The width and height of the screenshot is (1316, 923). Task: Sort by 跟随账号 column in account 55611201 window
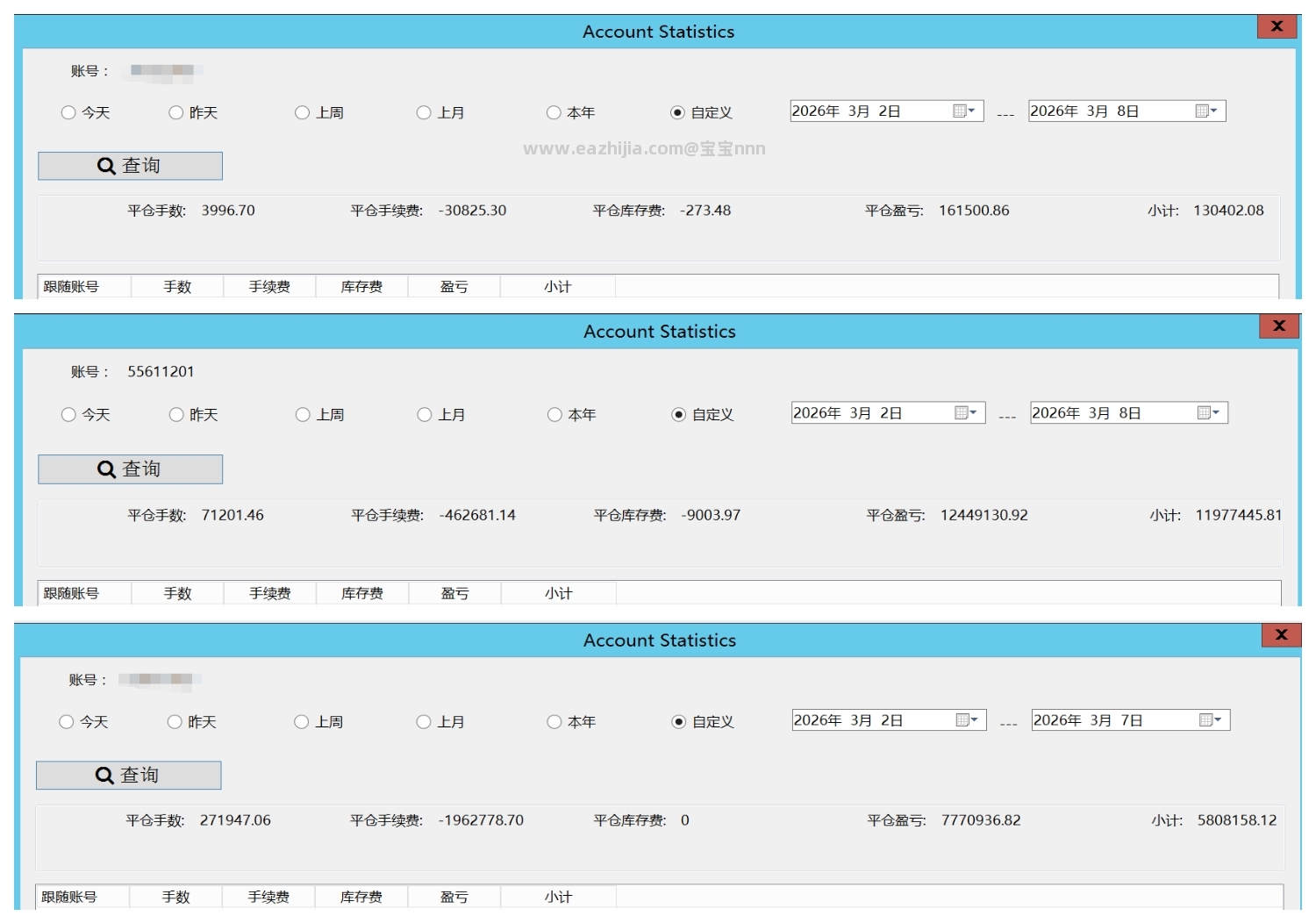point(84,593)
